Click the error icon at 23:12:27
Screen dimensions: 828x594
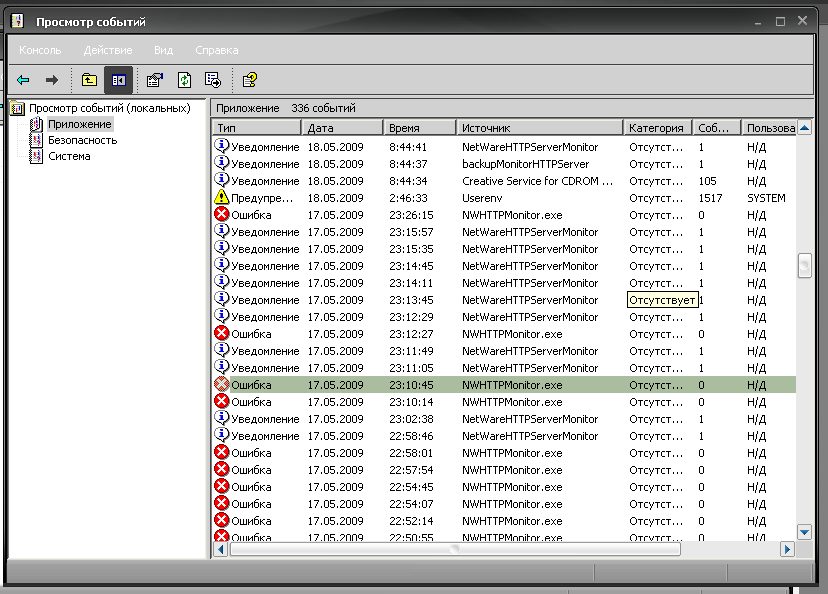(x=221, y=333)
